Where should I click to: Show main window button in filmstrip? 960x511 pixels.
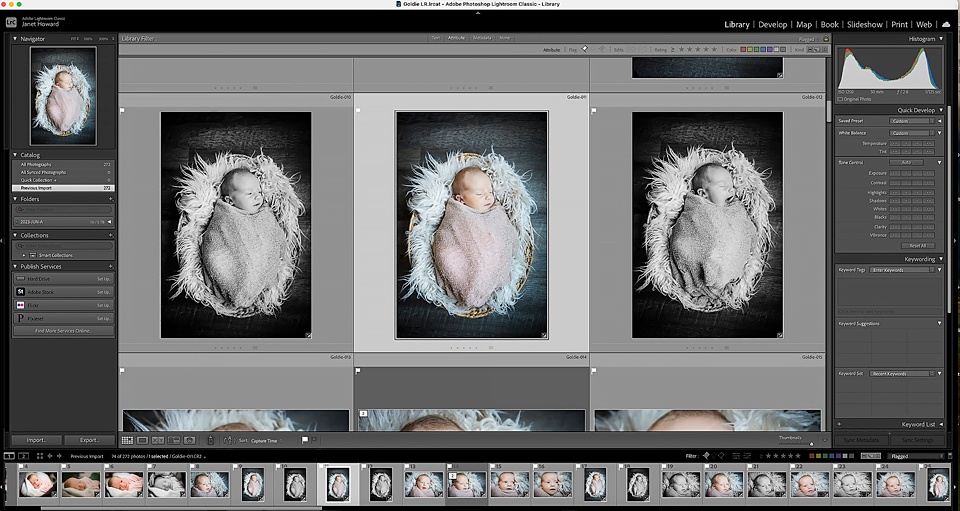tap(9, 456)
